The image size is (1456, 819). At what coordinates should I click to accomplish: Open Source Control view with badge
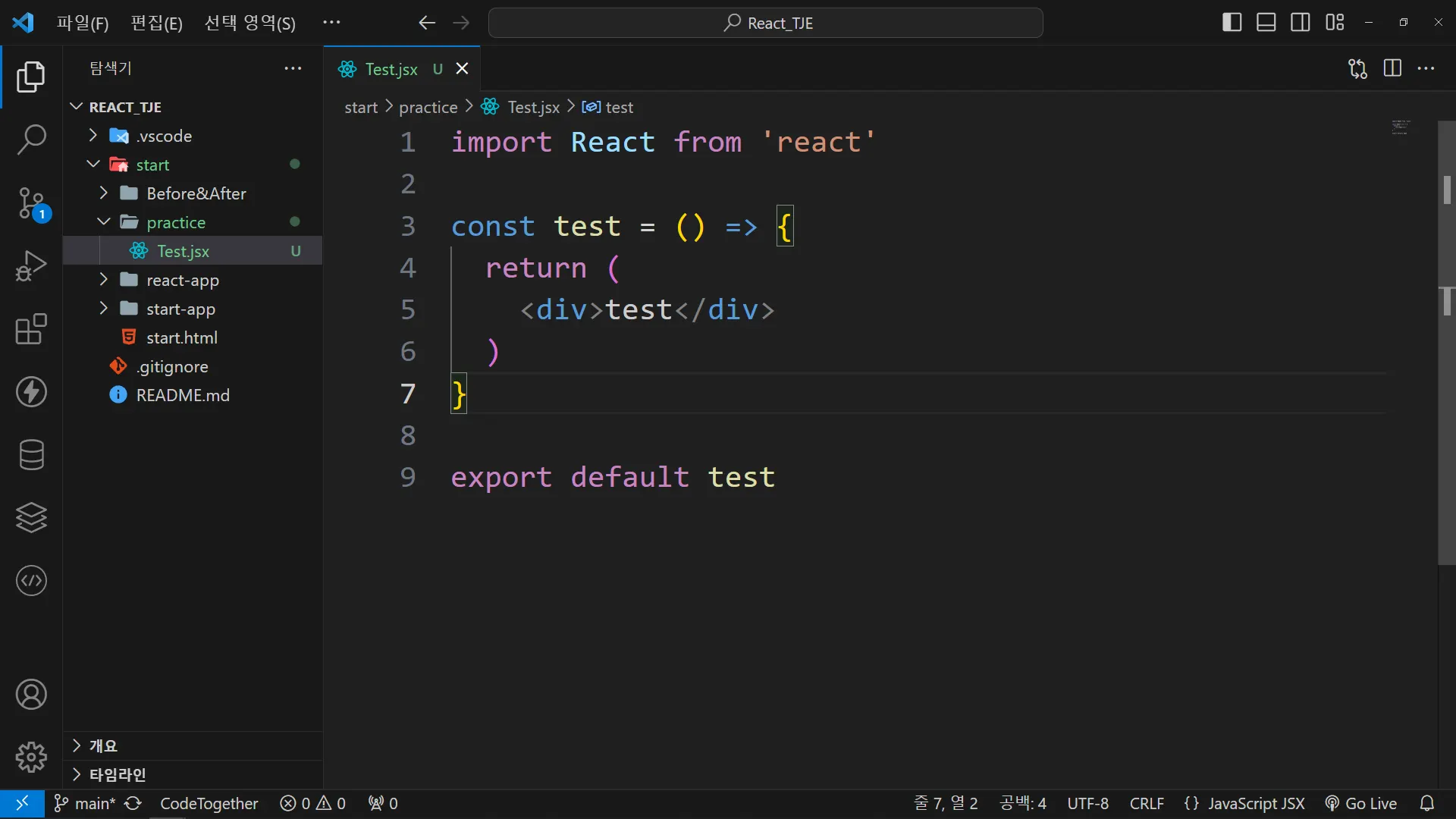point(31,203)
